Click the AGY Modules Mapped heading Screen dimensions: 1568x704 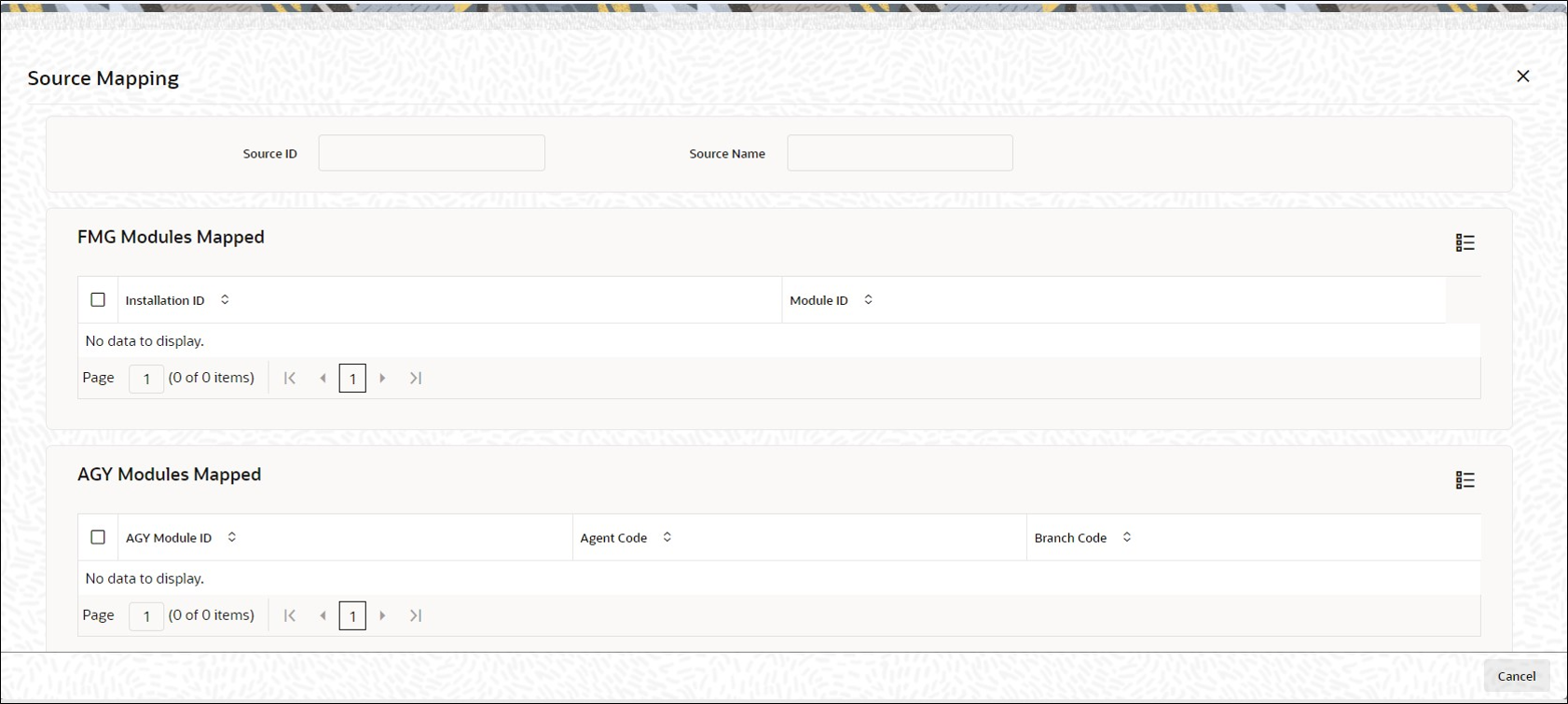pyautogui.click(x=170, y=475)
